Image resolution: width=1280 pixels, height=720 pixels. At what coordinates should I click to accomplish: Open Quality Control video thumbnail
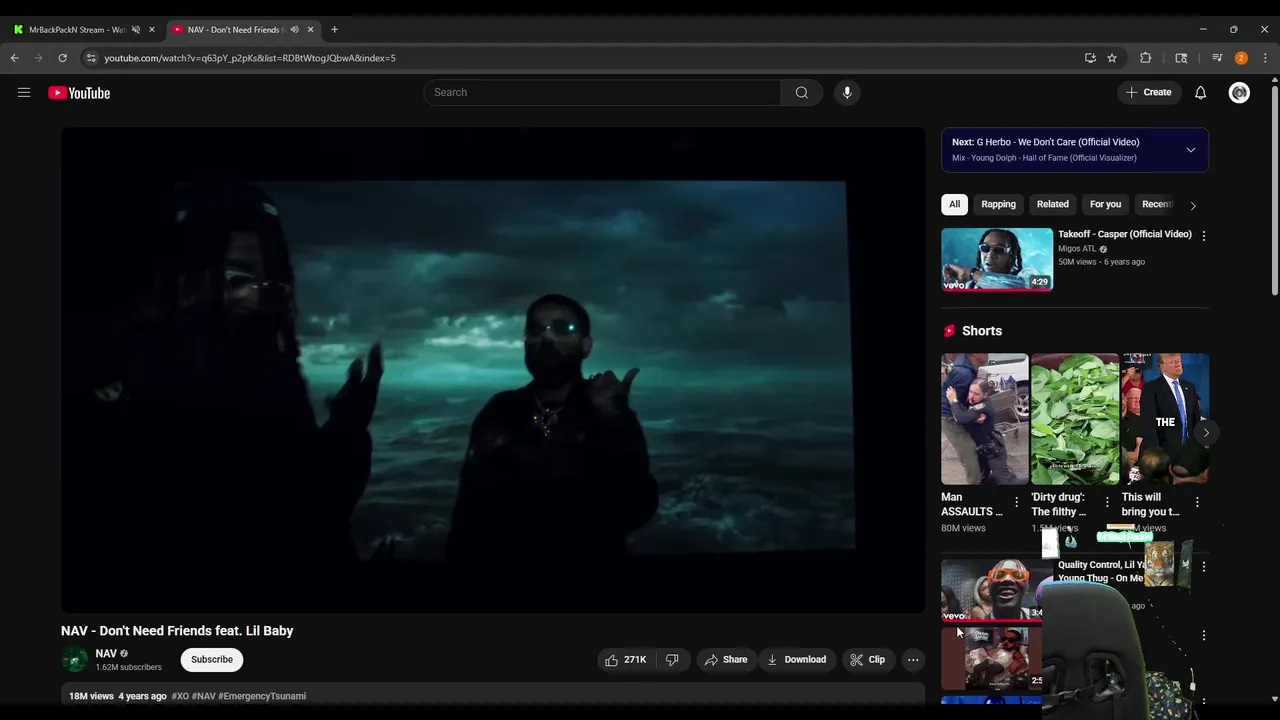point(991,590)
